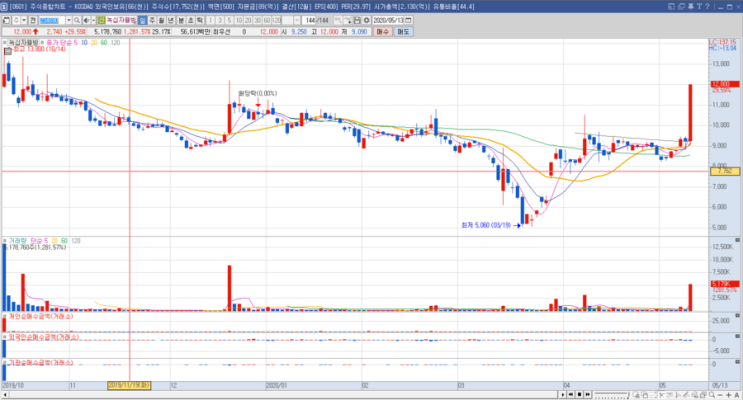Open the interval combo box dropdown after 120
The height and width of the screenshot is (400, 743).
point(297,20)
